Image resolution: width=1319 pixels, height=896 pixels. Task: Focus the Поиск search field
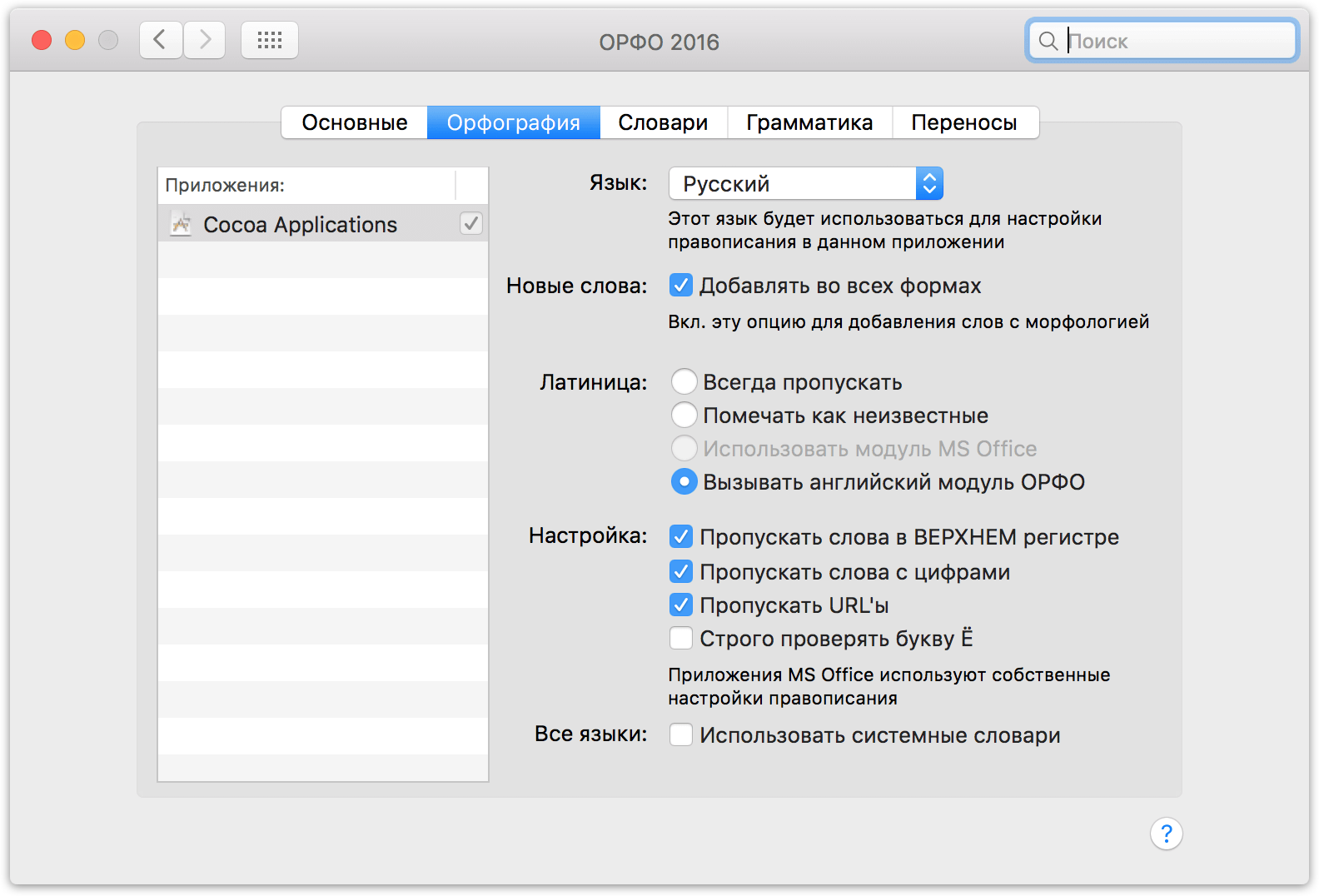pyautogui.click(x=1162, y=41)
